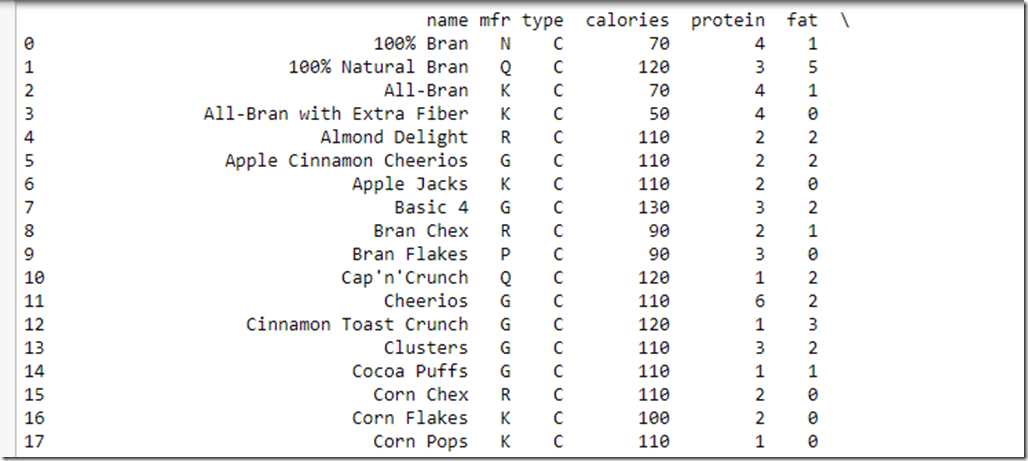
Task: Select the "Cinnamon Toast Crunch" name
Action: (357, 324)
